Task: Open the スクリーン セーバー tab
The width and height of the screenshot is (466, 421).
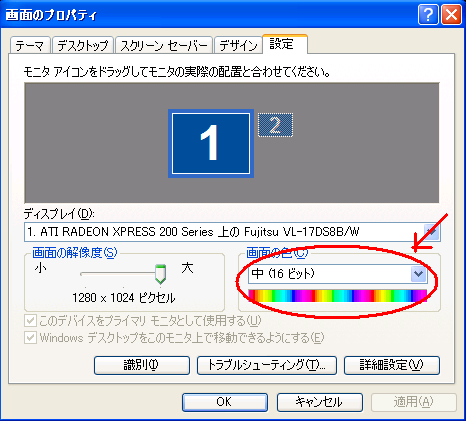Action: (164, 45)
